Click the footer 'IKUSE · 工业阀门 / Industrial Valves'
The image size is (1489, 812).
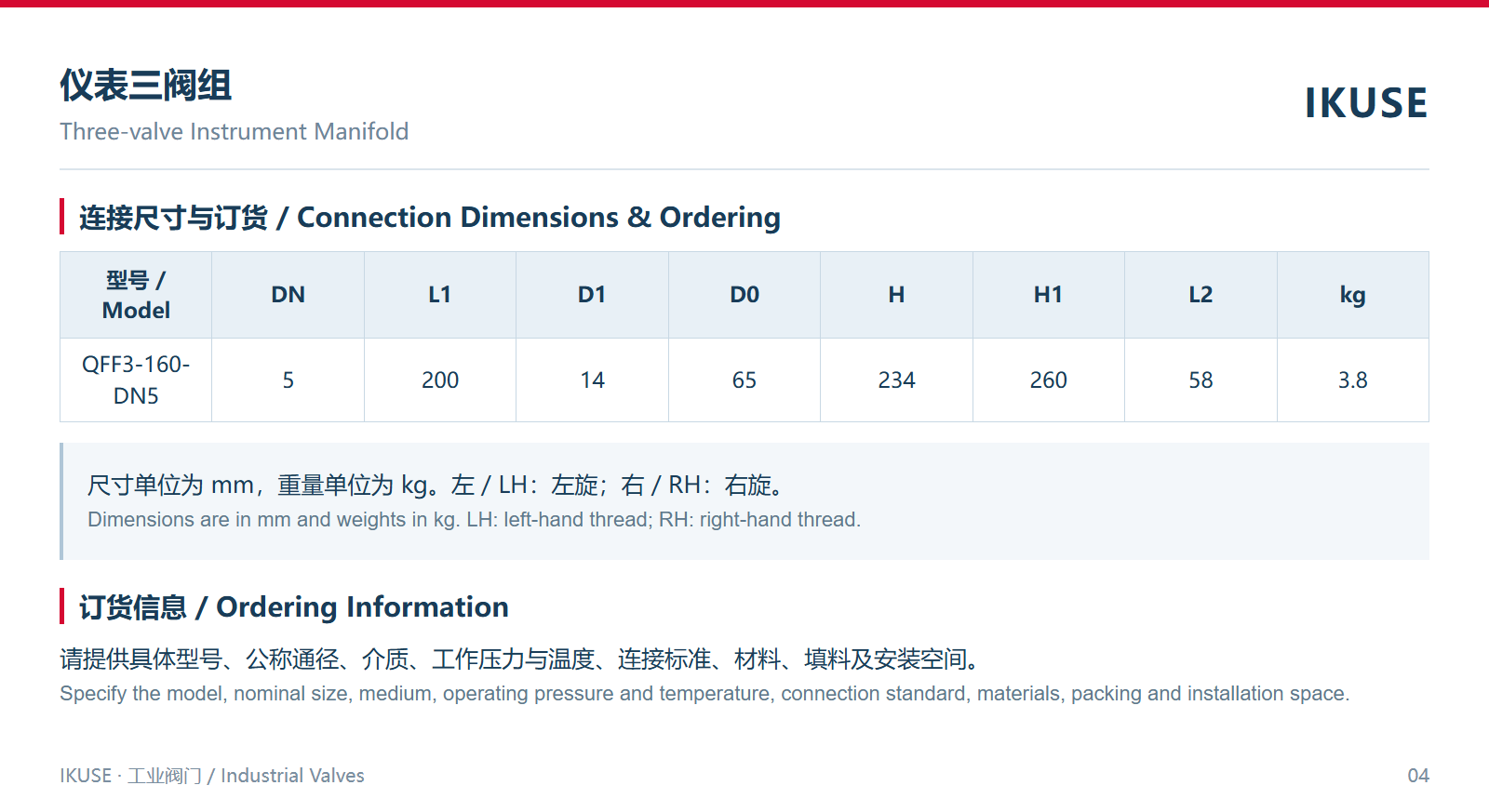[212, 776]
